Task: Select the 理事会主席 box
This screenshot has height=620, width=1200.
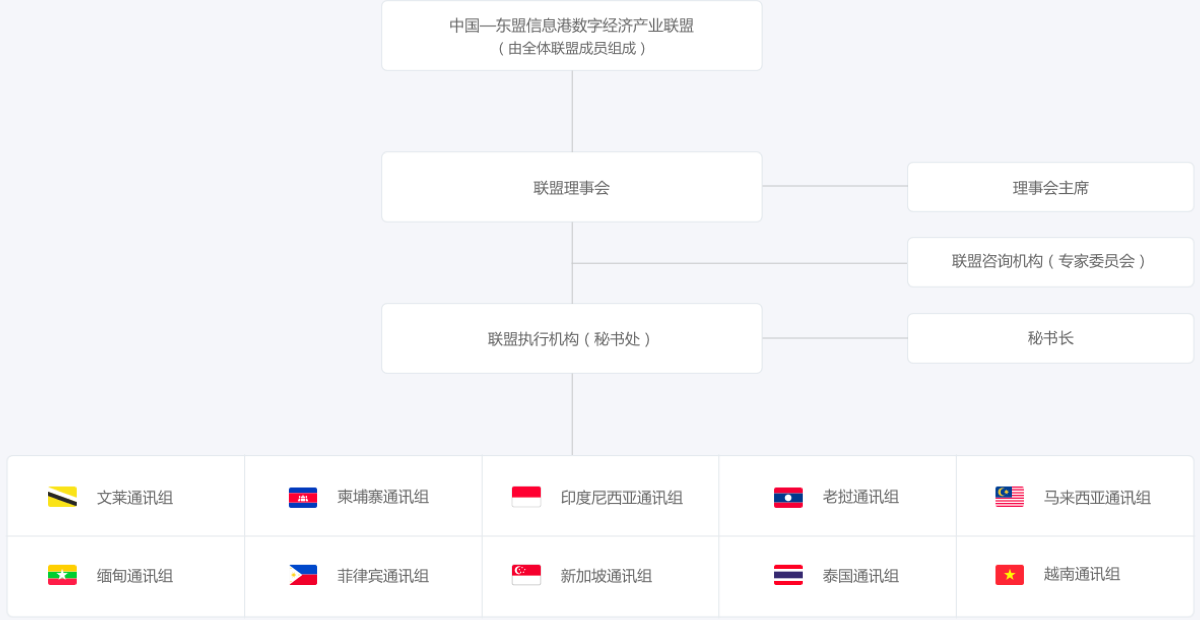Action: [x=1050, y=187]
